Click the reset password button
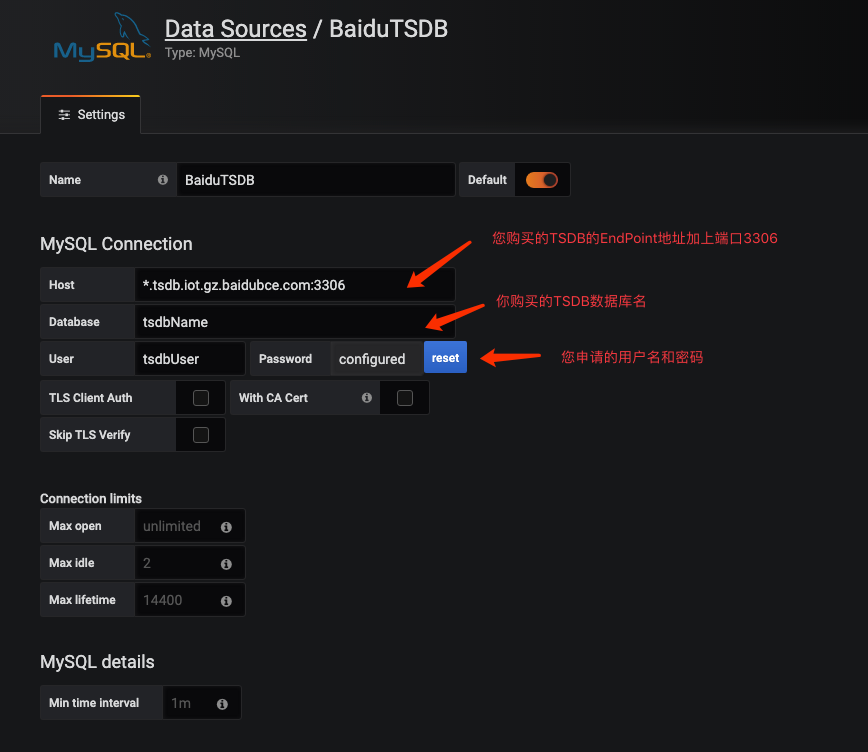This screenshot has width=868, height=752. pyautogui.click(x=445, y=357)
